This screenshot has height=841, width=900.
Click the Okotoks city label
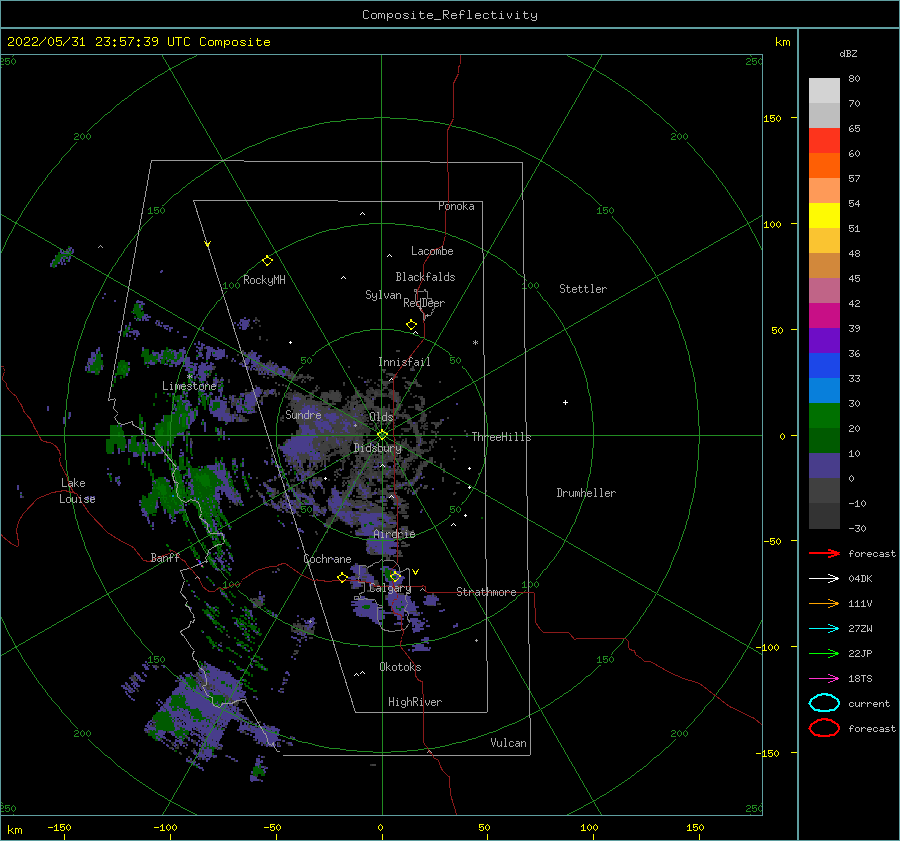click(400, 667)
